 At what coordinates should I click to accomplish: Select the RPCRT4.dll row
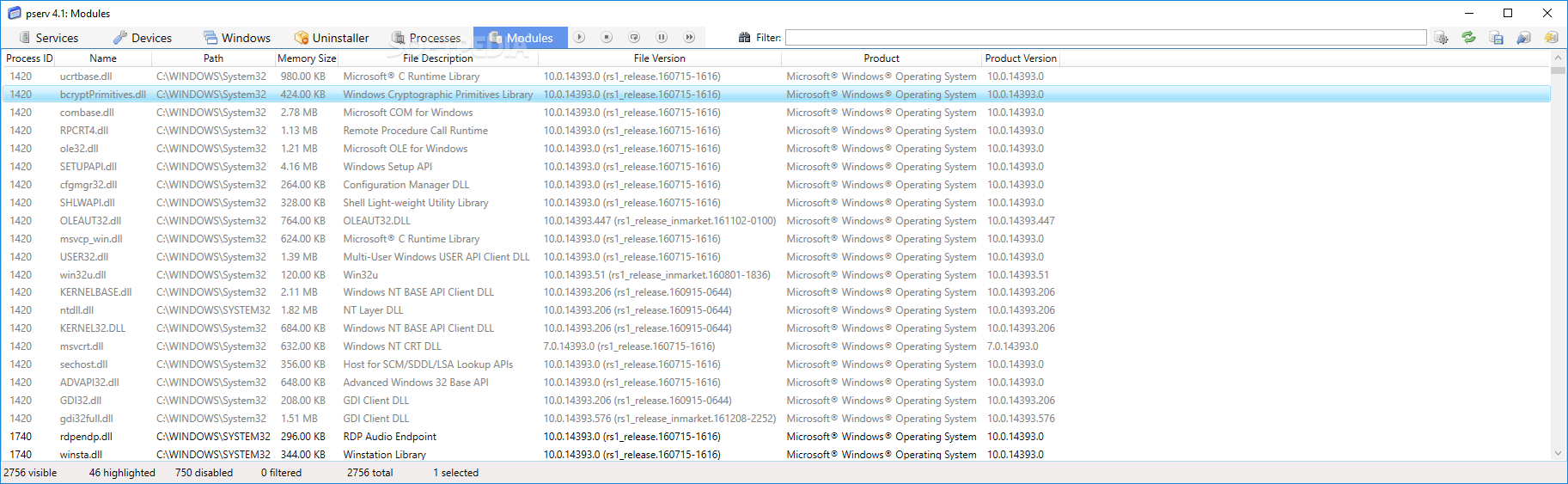(x=777, y=131)
